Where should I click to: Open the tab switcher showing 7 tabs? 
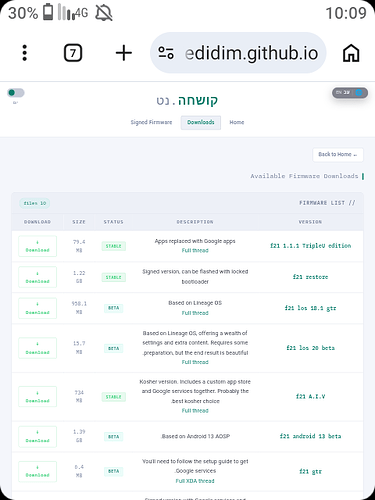[73, 53]
